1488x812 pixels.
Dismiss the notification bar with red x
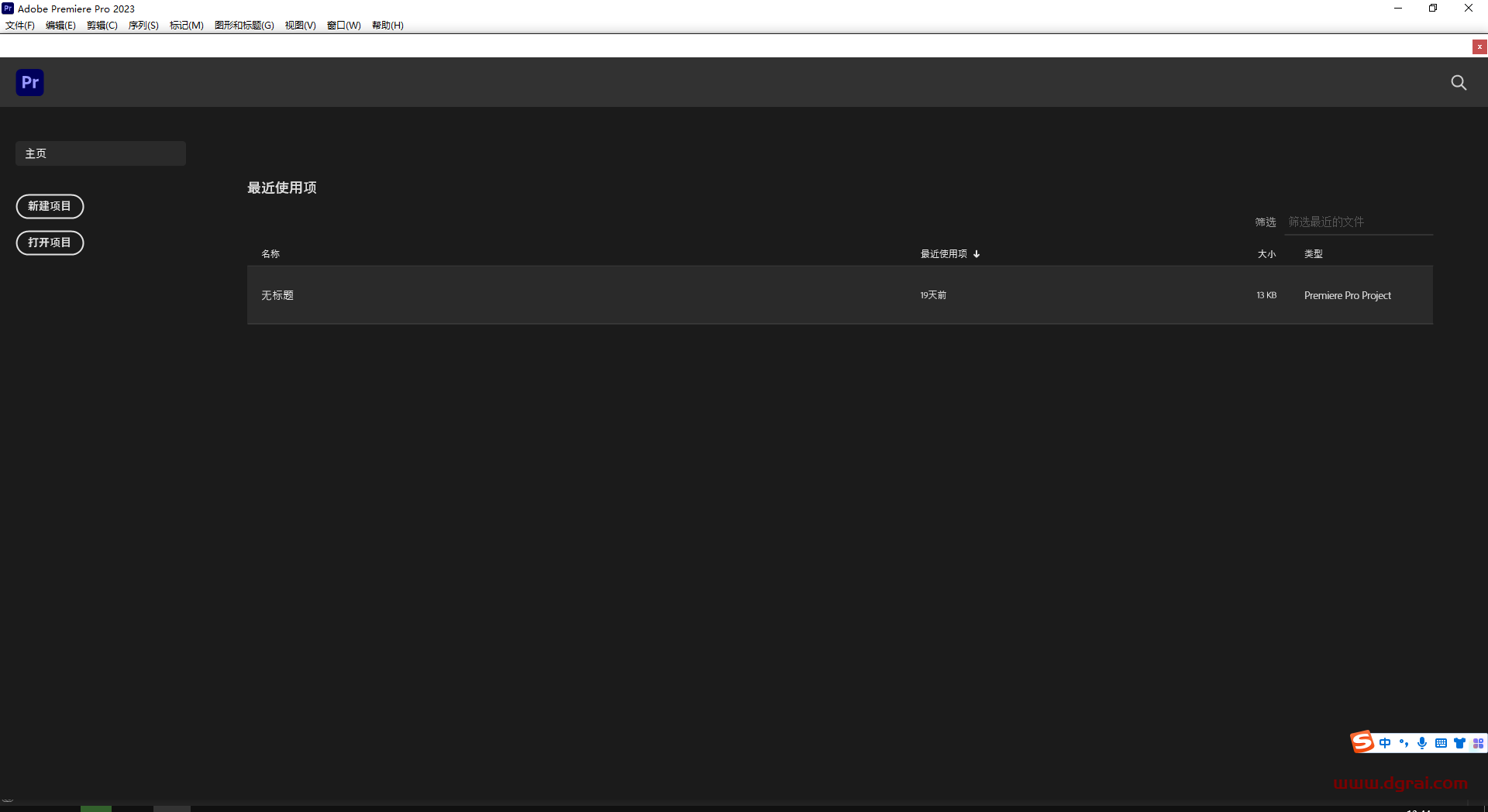coord(1479,46)
